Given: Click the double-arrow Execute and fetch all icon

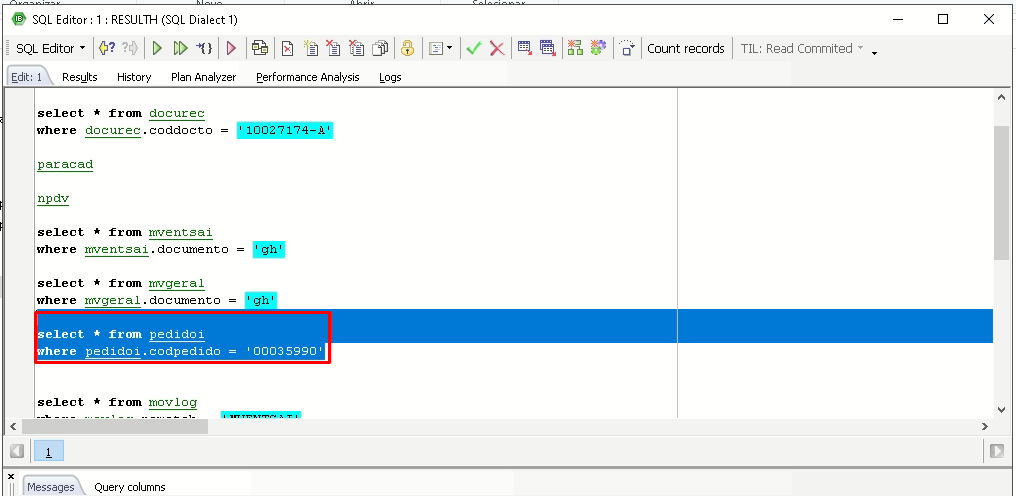Looking at the screenshot, I should tap(181, 48).
